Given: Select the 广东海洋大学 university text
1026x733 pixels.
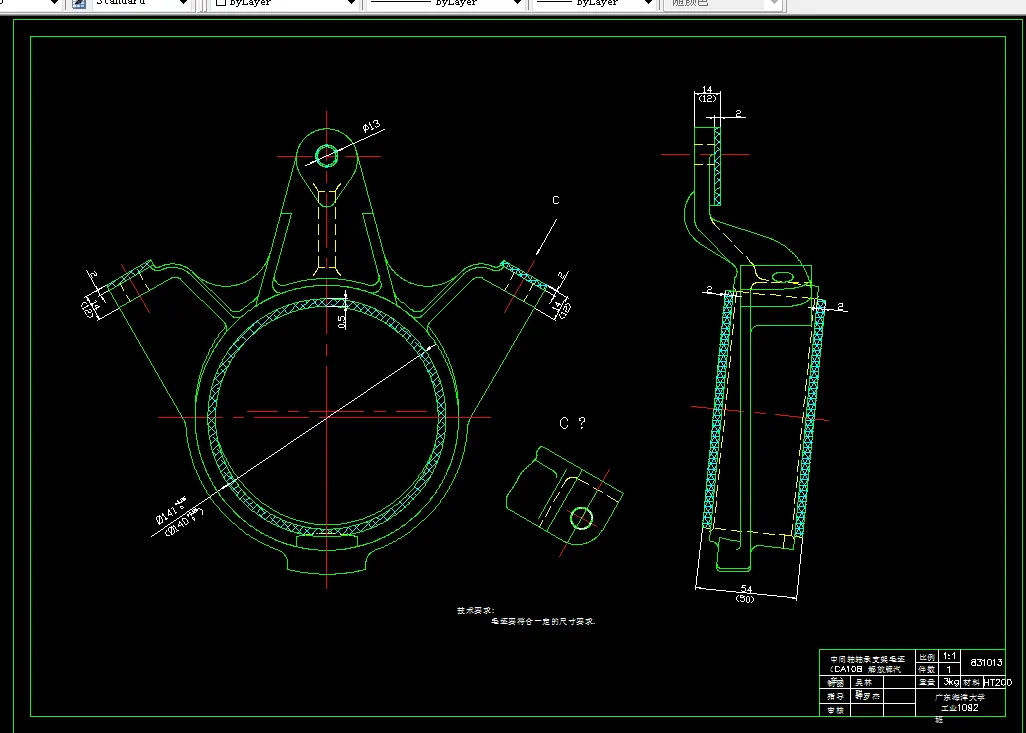Looking at the screenshot, I should (960, 698).
